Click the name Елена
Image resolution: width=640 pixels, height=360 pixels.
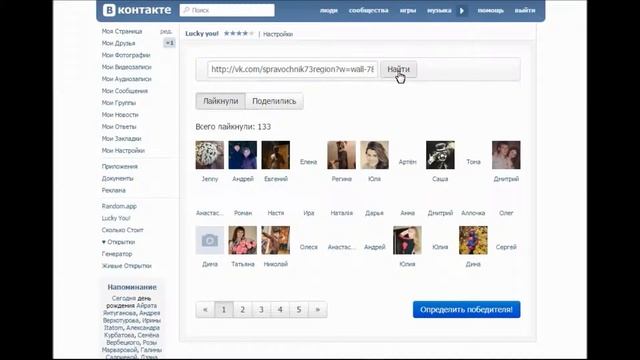(x=309, y=162)
